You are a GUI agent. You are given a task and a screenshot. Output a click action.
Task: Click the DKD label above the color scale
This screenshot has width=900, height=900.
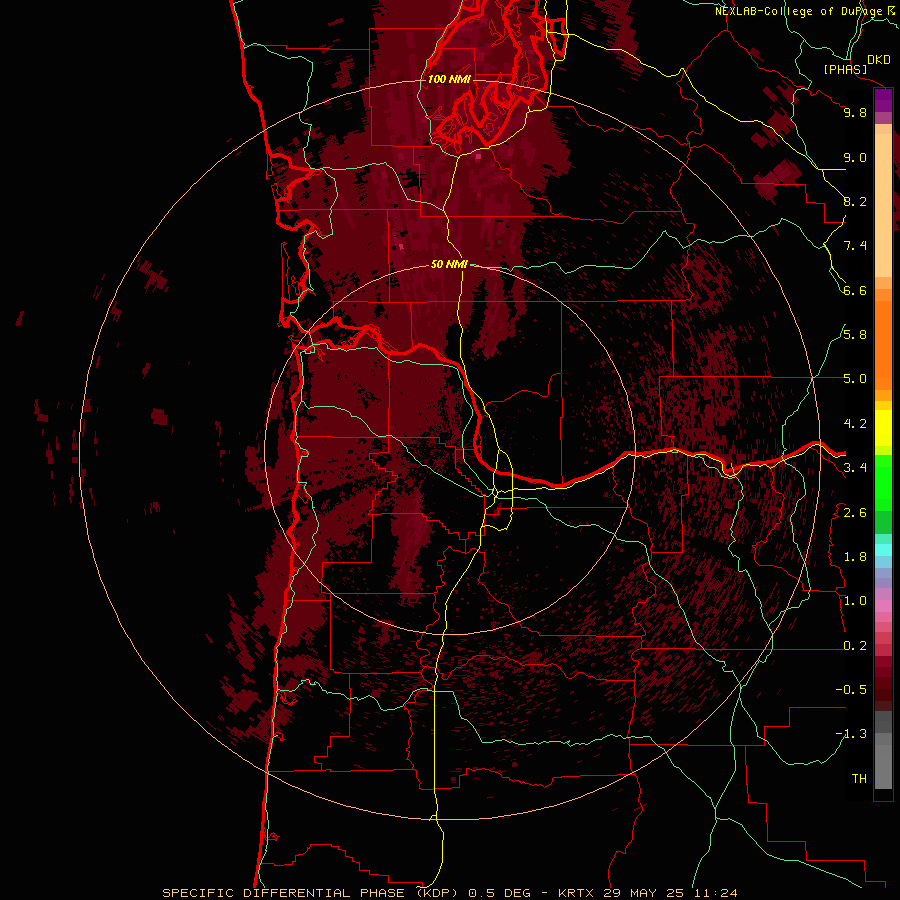pyautogui.click(x=878, y=60)
